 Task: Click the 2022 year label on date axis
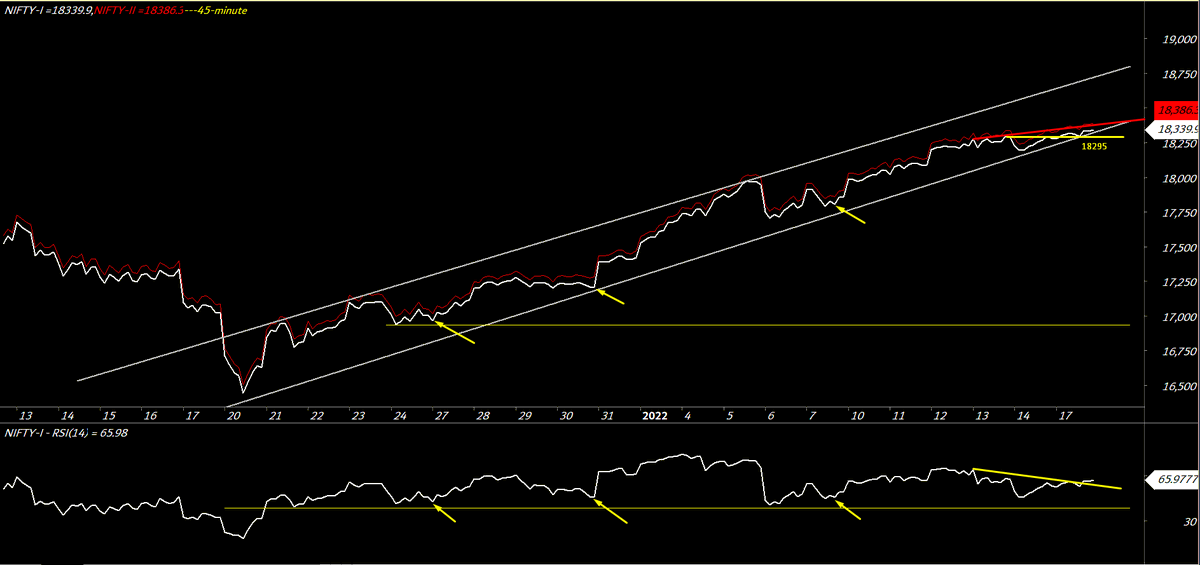tap(654, 414)
